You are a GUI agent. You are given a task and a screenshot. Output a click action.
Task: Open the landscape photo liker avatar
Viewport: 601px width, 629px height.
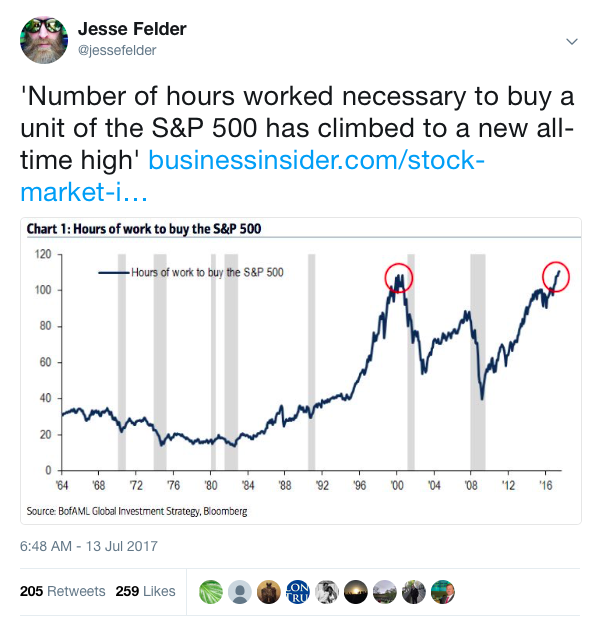click(x=385, y=592)
